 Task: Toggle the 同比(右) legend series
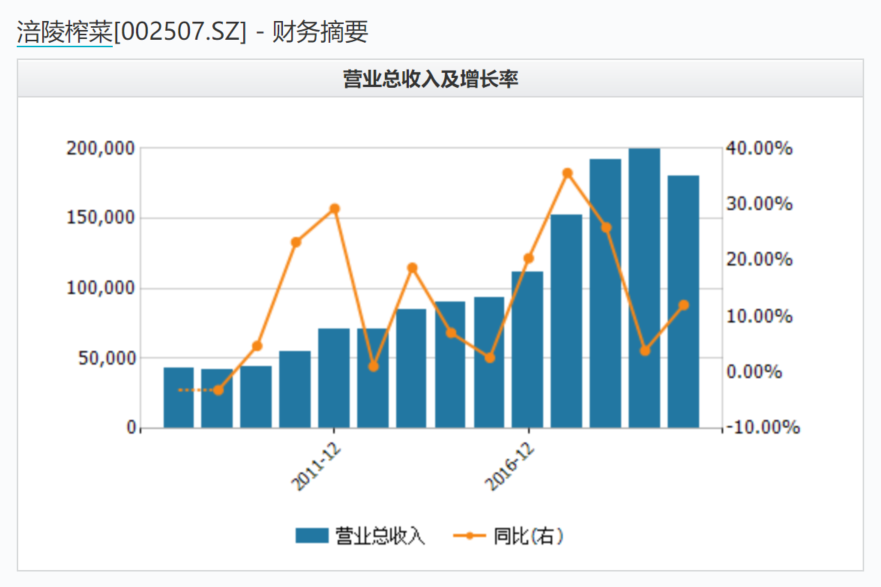(x=508, y=536)
